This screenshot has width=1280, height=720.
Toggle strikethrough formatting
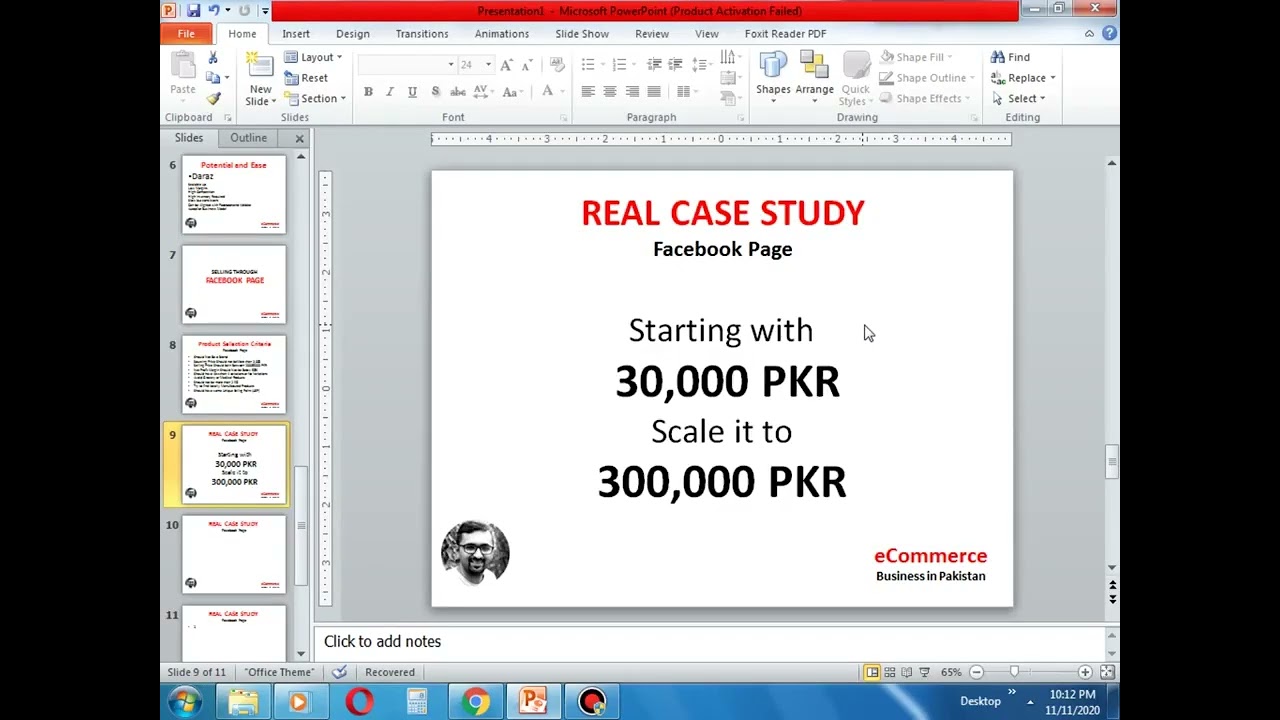coord(457,91)
